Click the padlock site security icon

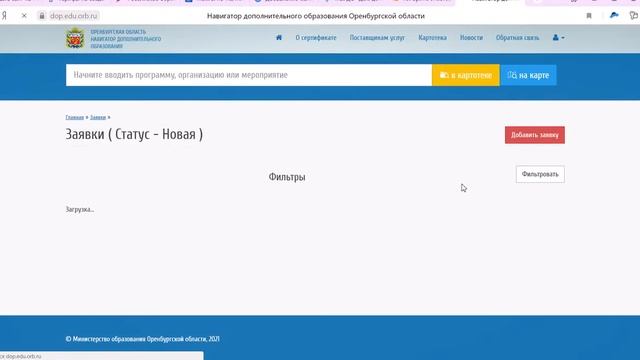(42, 16)
